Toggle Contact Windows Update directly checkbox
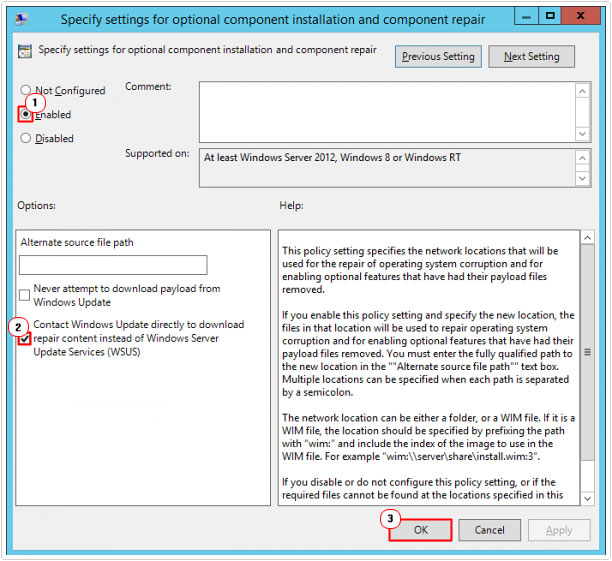612x561 pixels. click(x=25, y=338)
